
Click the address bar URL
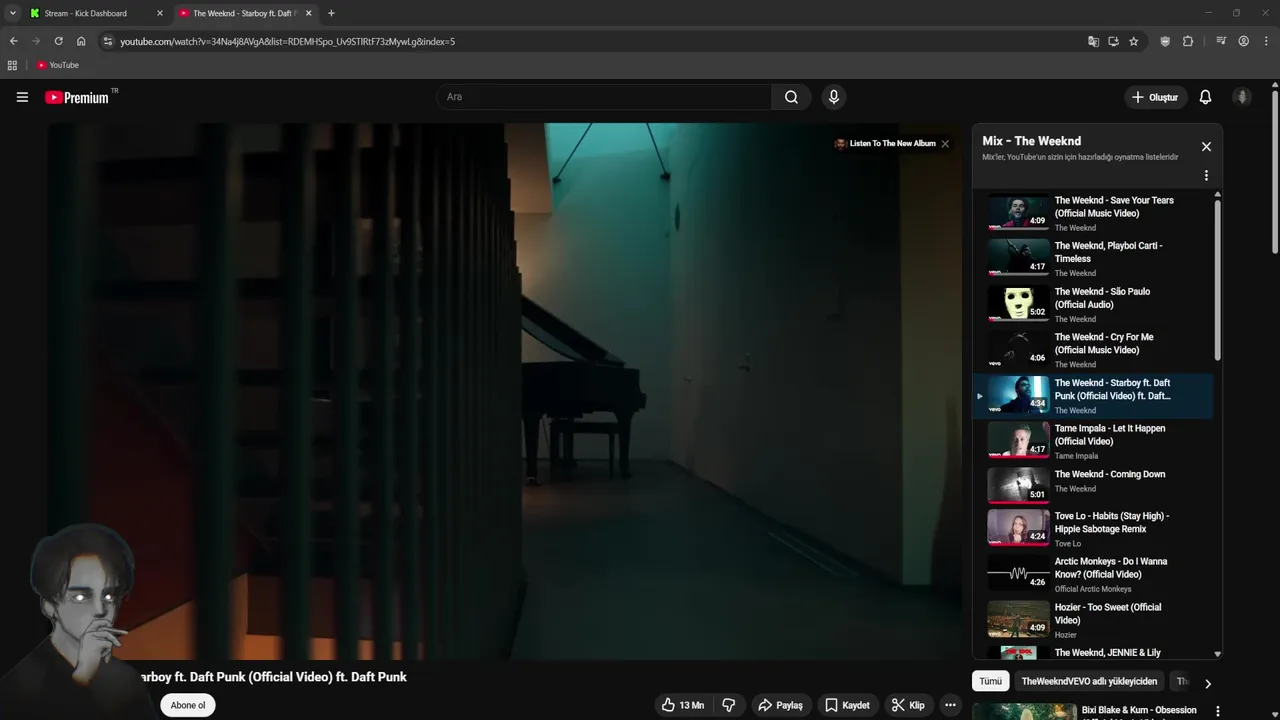pyautogui.click(x=288, y=41)
